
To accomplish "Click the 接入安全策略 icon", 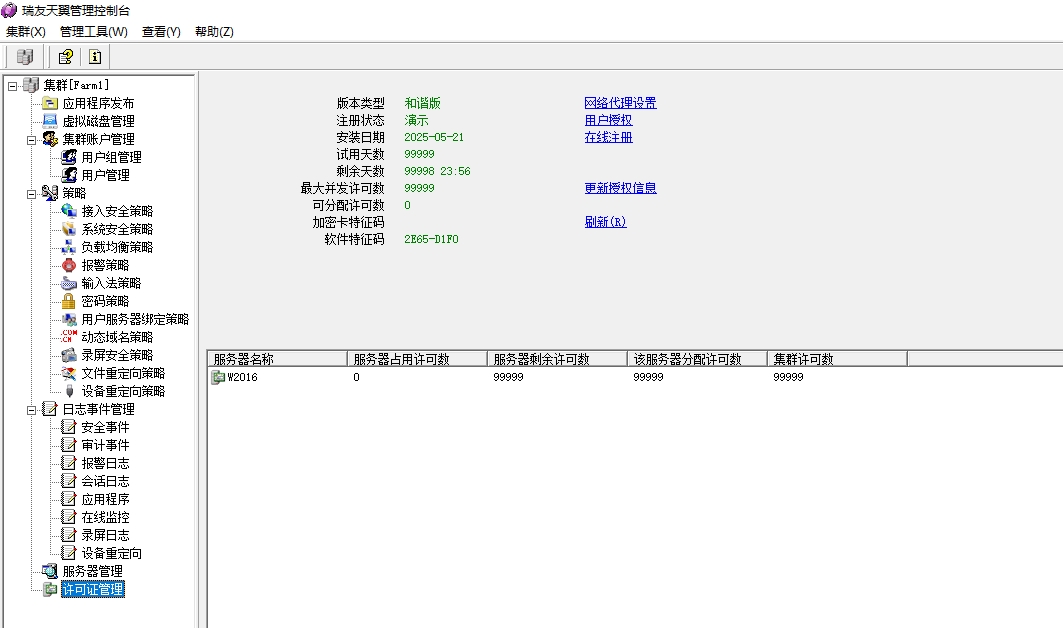I will tap(68, 211).
